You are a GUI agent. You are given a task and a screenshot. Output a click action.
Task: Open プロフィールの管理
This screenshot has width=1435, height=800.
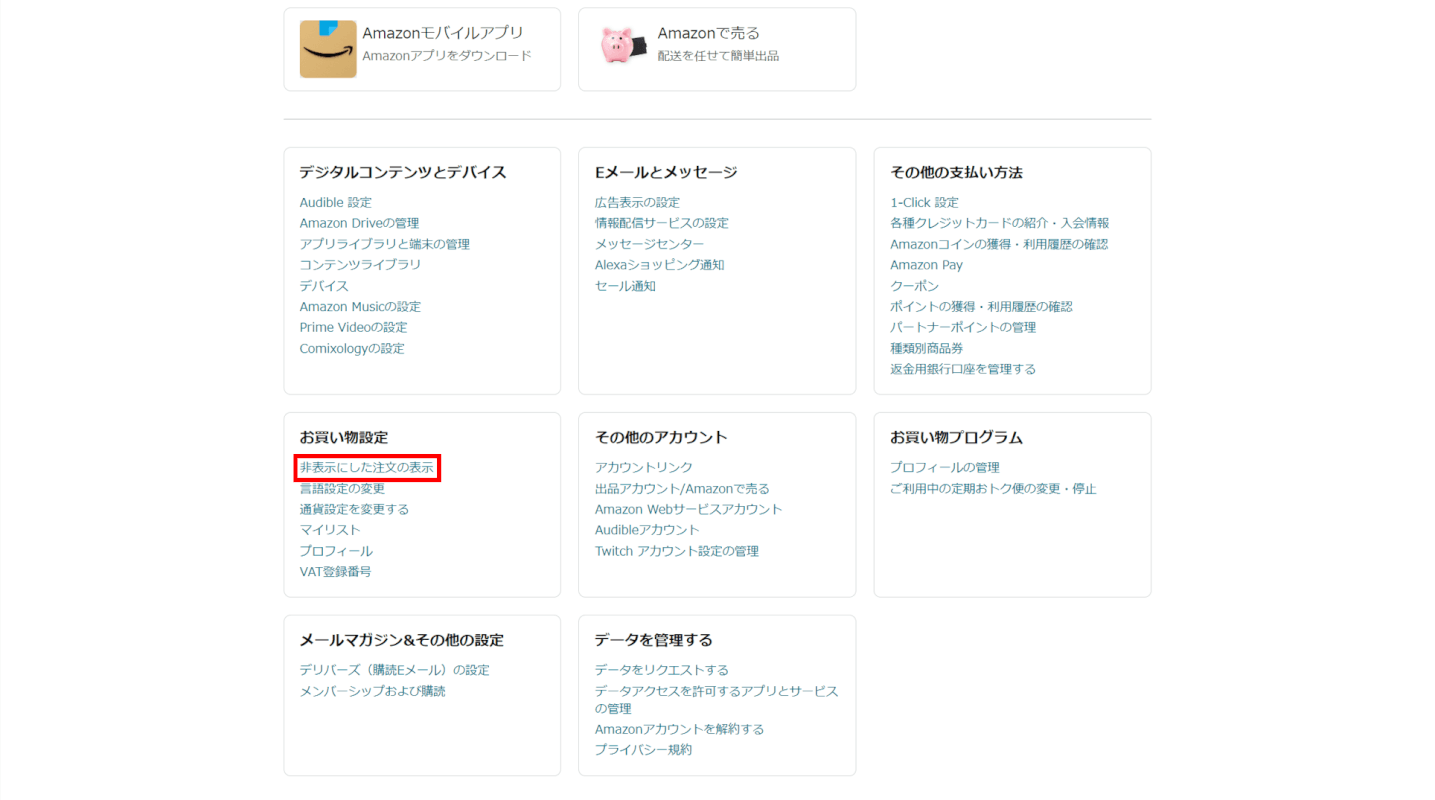[945, 467]
